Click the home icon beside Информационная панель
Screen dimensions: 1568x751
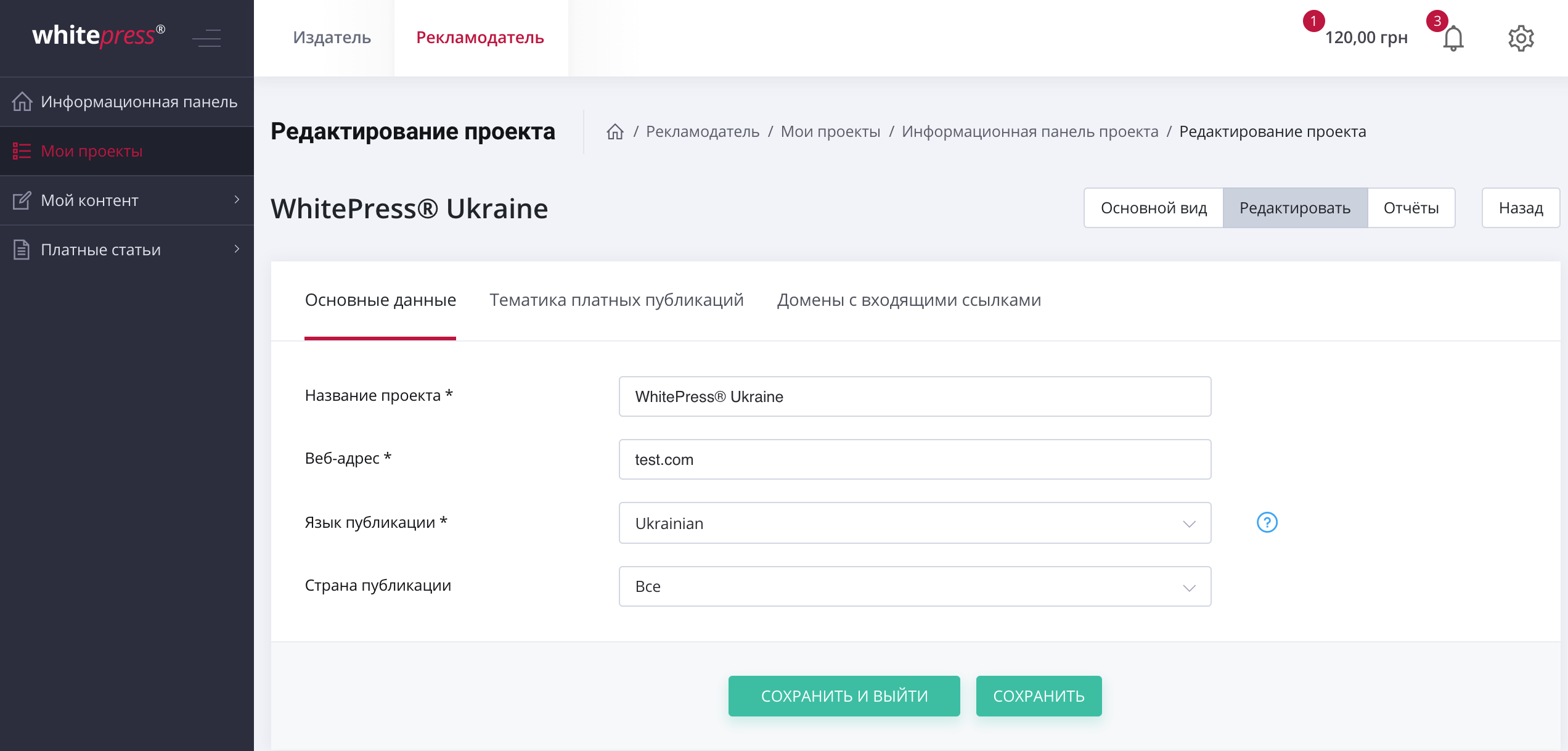tap(22, 102)
